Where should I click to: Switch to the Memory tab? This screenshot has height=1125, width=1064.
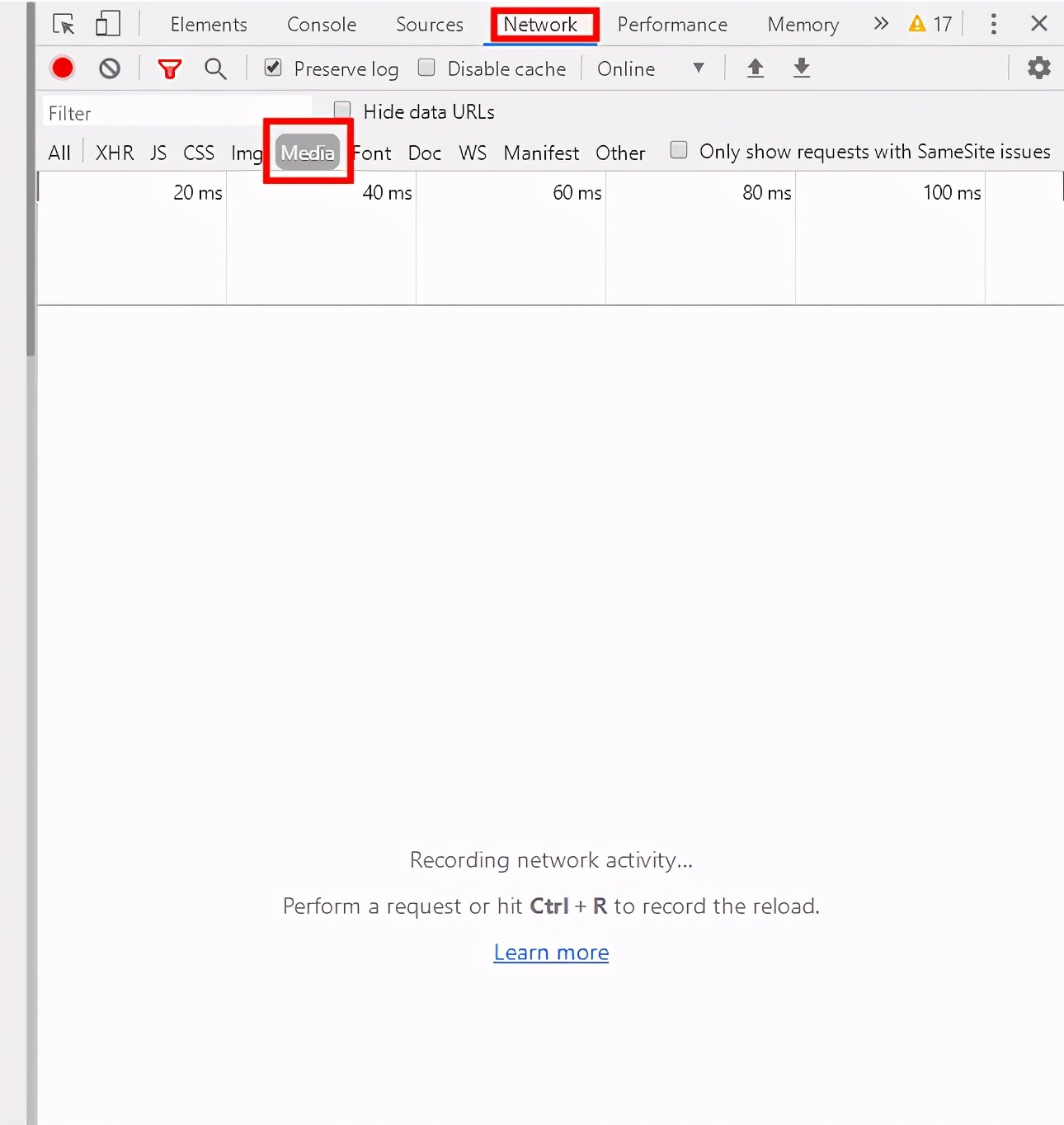point(803,25)
